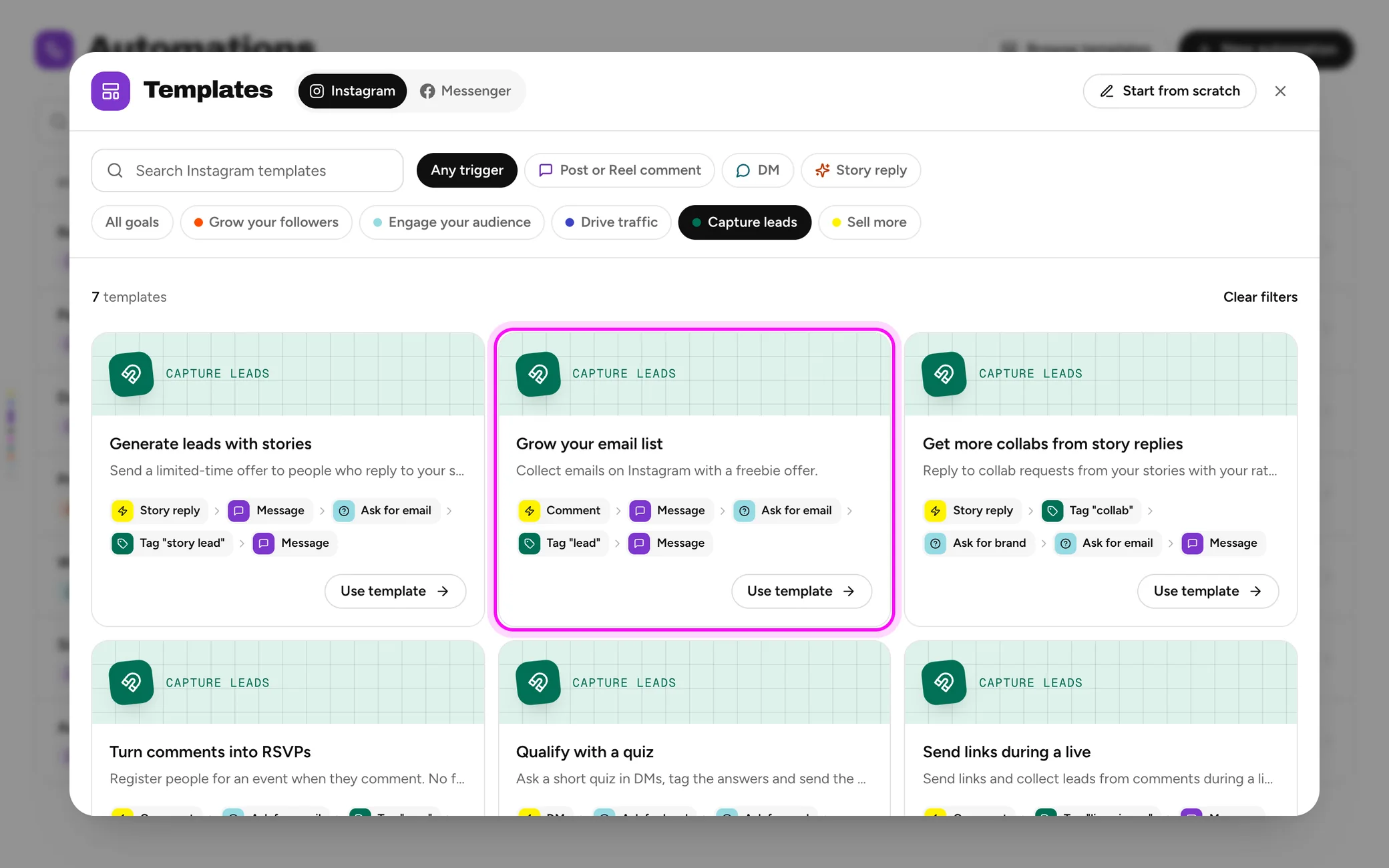Switch to the Instagram tab
Image resolution: width=1389 pixels, height=868 pixels.
click(x=353, y=91)
